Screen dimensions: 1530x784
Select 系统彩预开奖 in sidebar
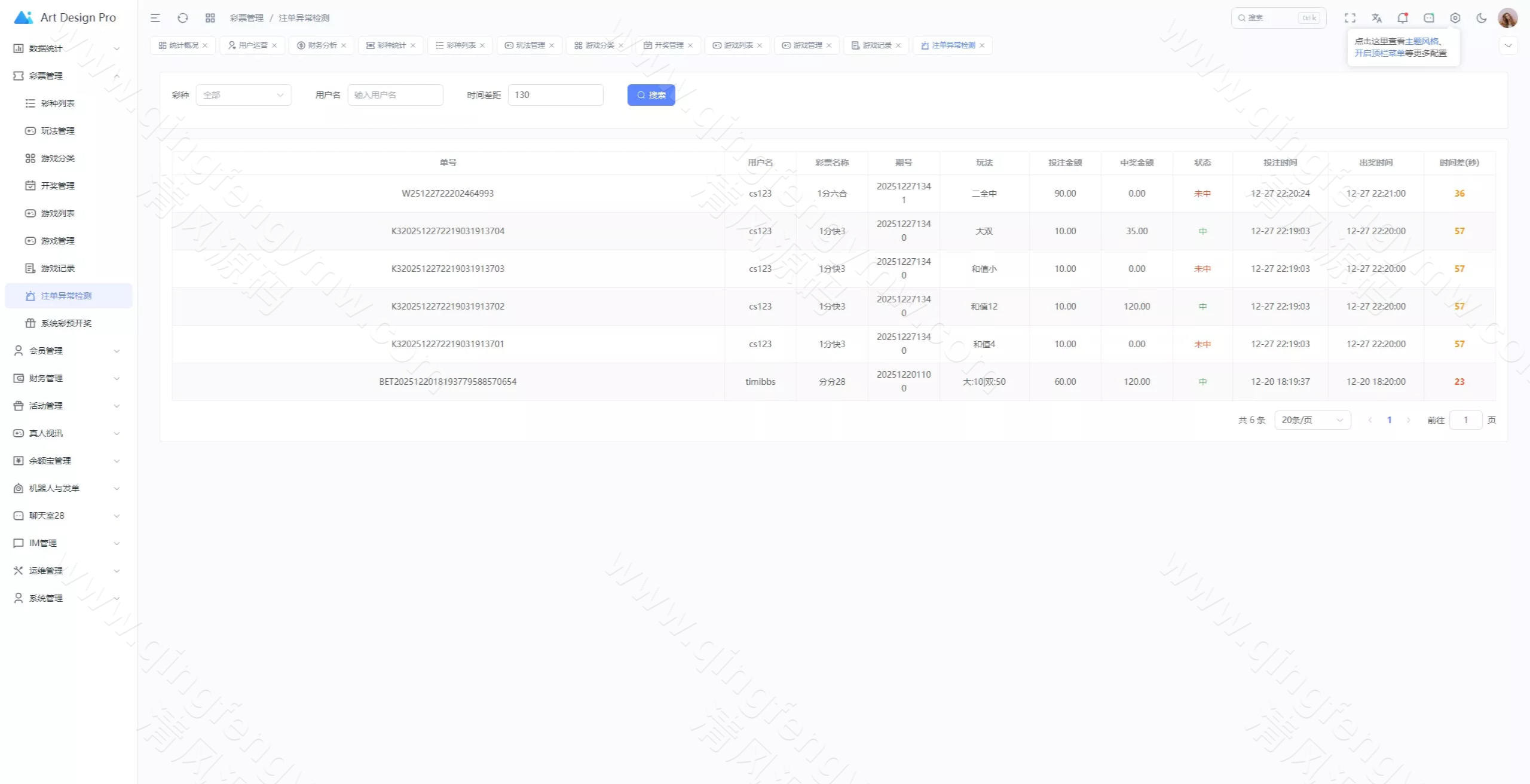point(66,323)
